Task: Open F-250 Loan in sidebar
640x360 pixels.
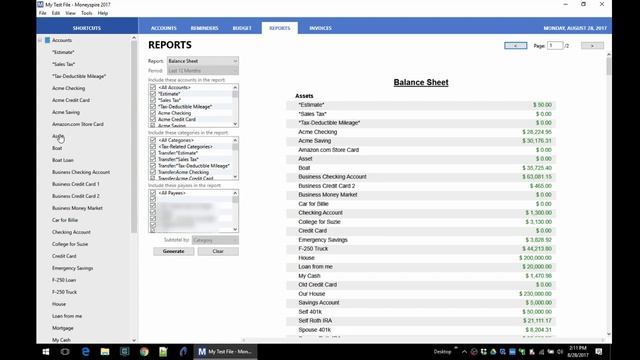Action: point(64,280)
